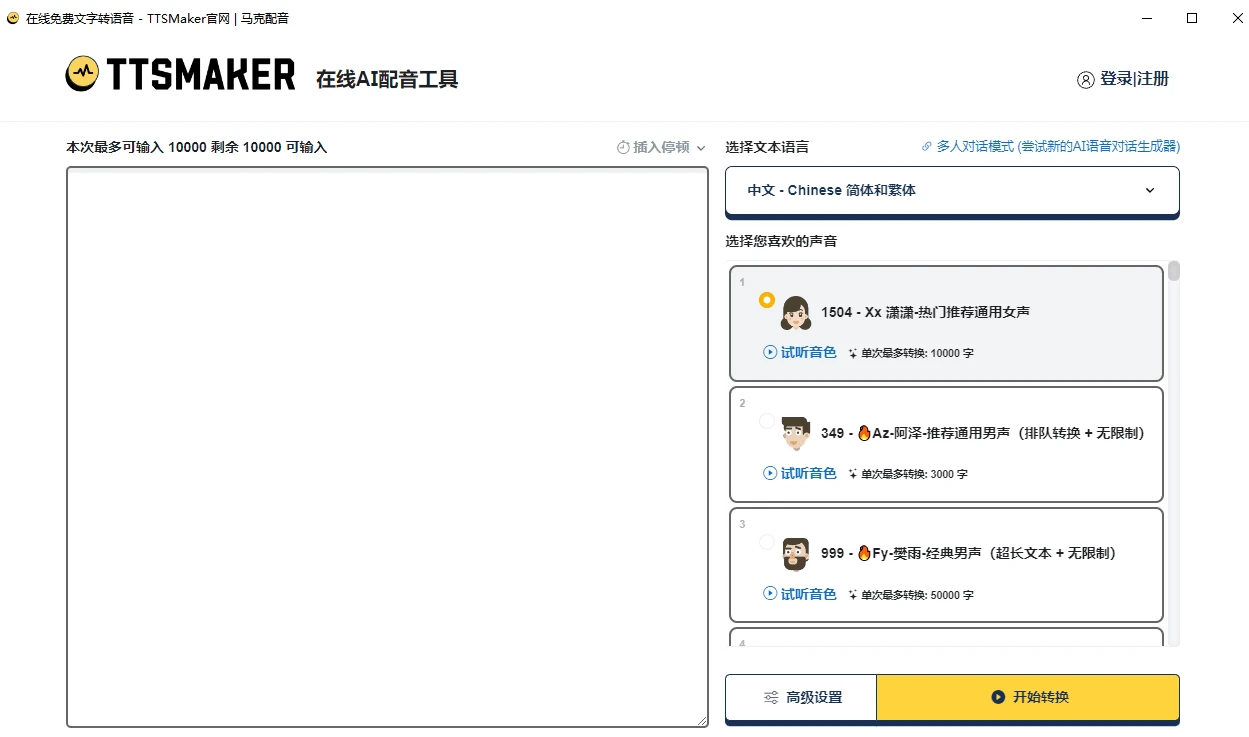Open 高级设置 advanced settings
Image resolution: width=1249 pixels, height=737 pixels.
tap(800, 697)
